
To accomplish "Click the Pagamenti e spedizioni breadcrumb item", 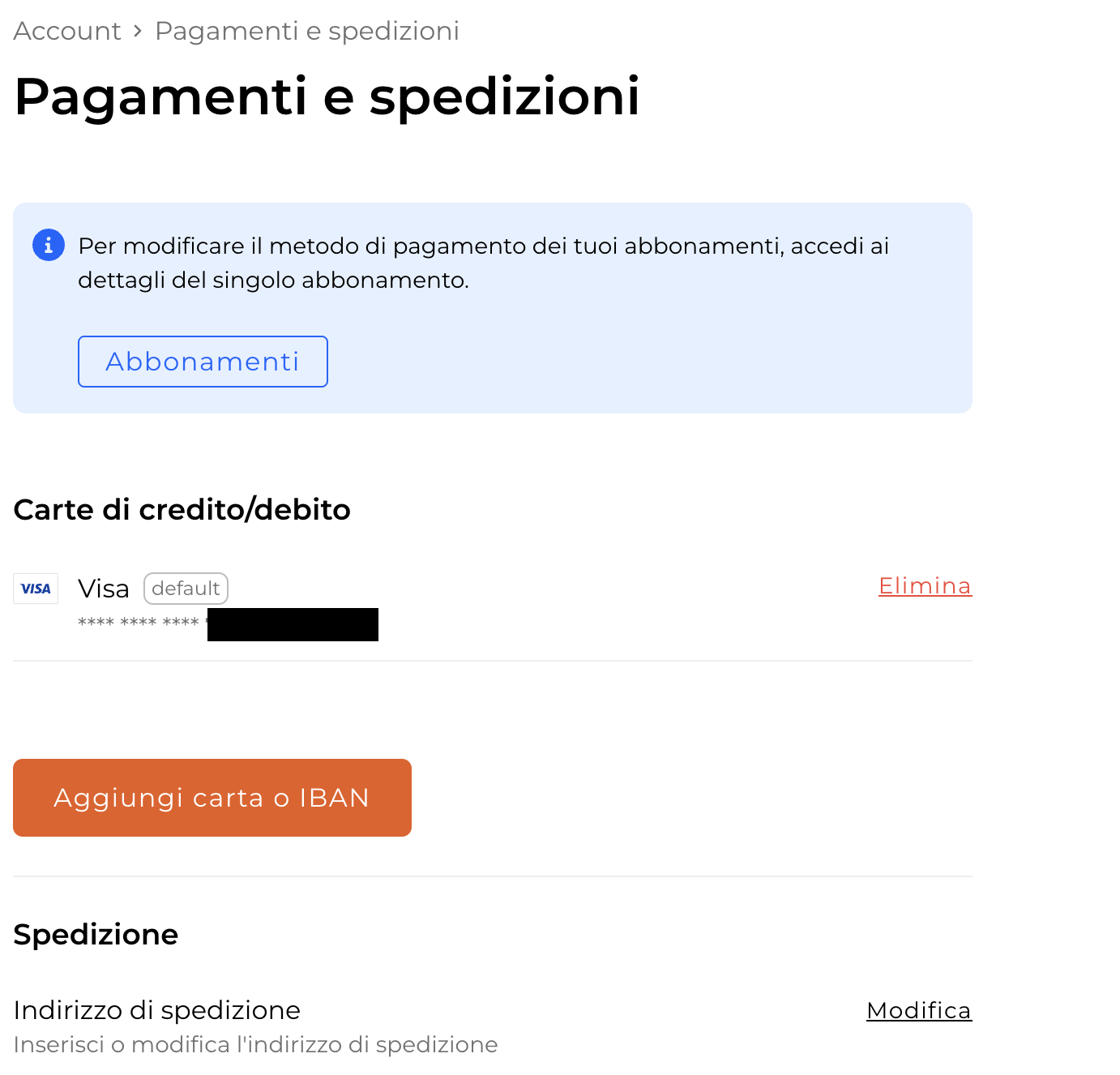I will (306, 31).
